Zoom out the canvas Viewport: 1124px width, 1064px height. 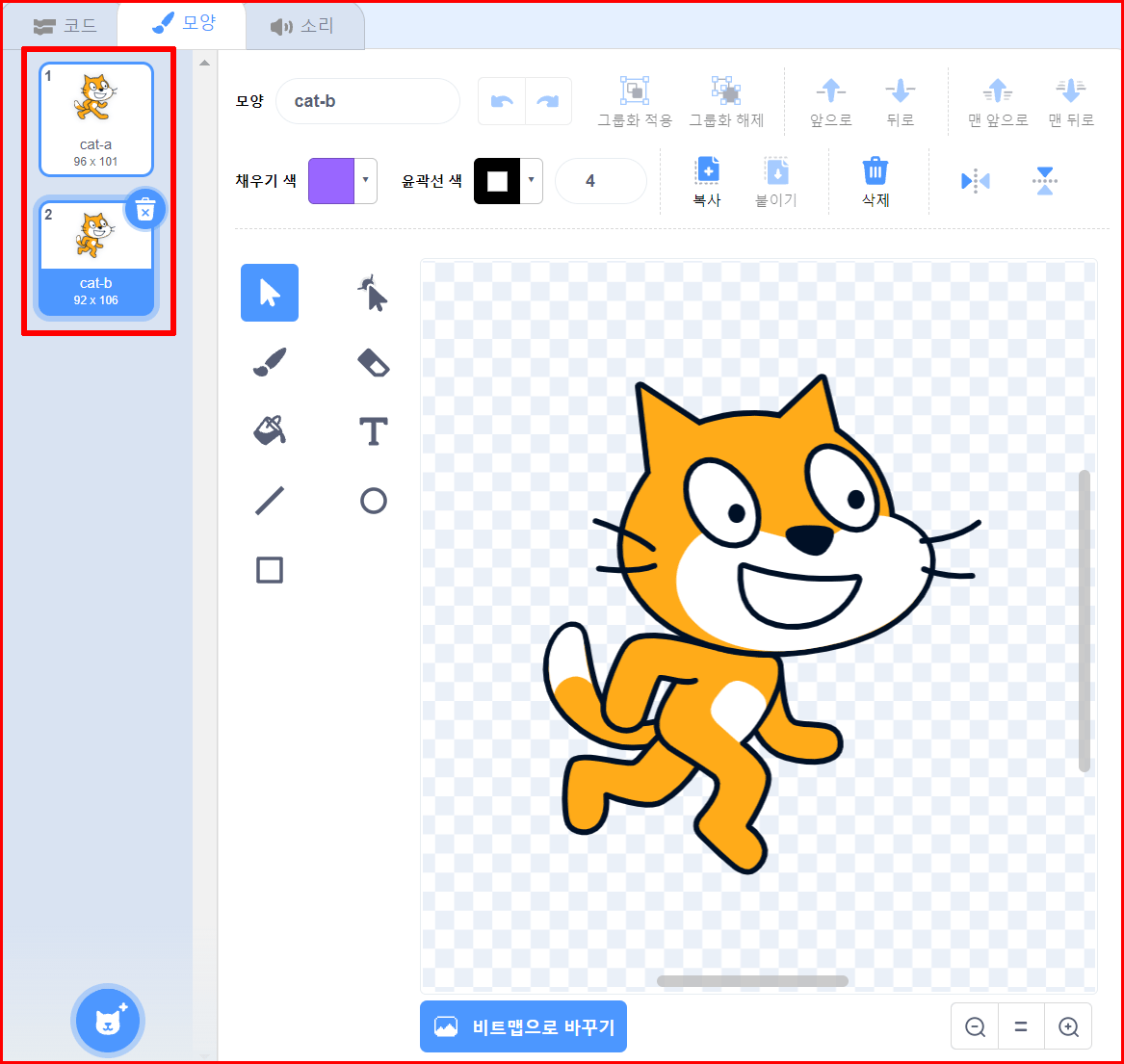(975, 1026)
